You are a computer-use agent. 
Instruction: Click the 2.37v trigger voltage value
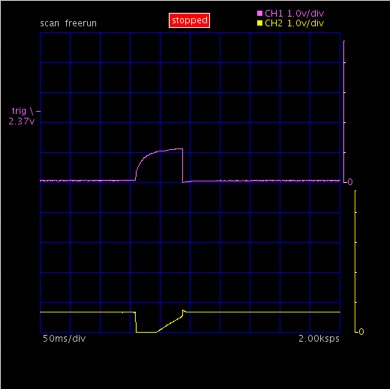click(21, 122)
